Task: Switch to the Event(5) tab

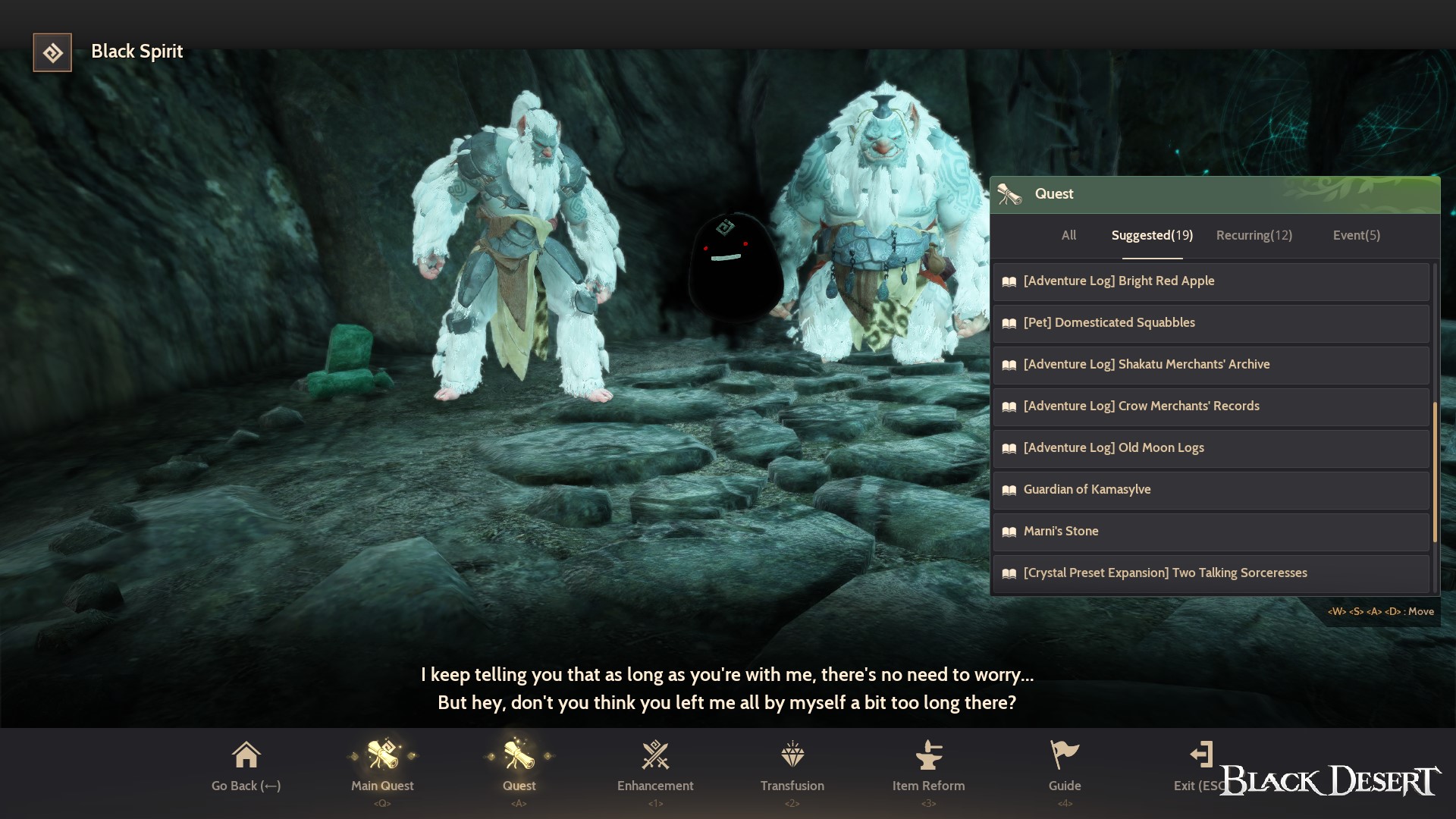Action: click(x=1357, y=235)
